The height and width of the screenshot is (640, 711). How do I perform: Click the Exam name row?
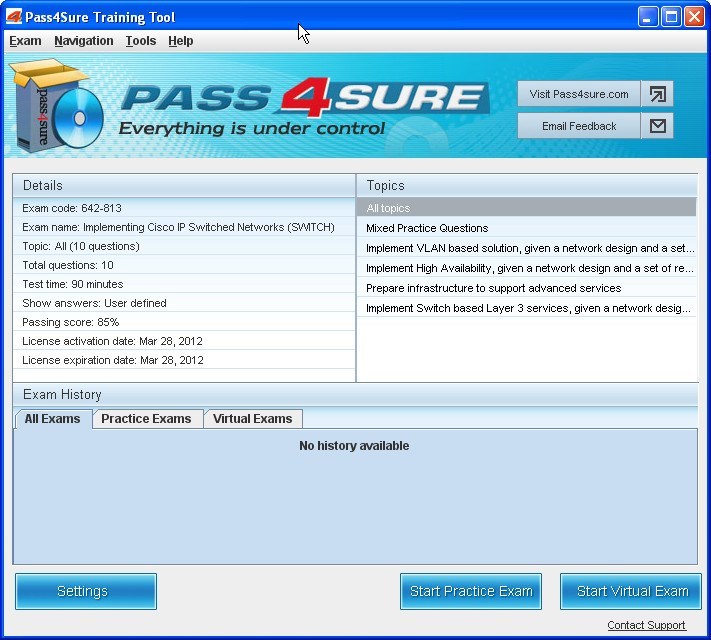coord(184,227)
